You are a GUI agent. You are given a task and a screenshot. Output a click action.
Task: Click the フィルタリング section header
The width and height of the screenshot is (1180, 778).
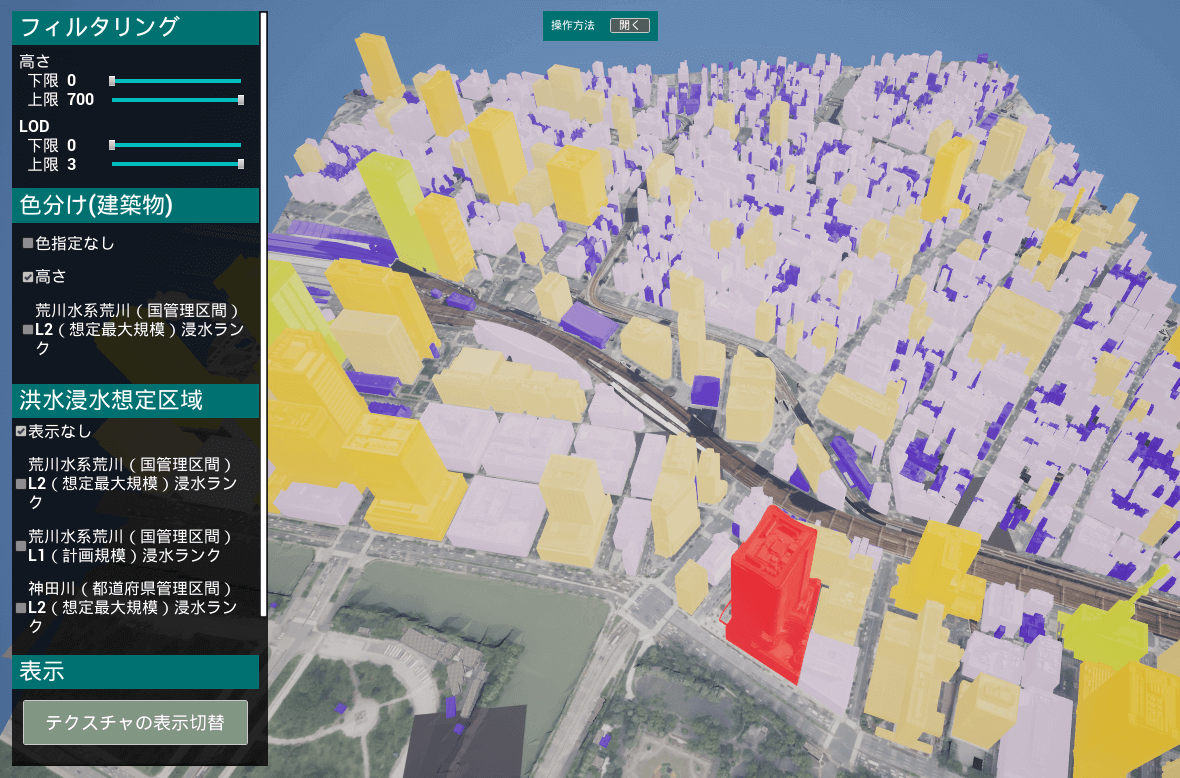click(135, 28)
